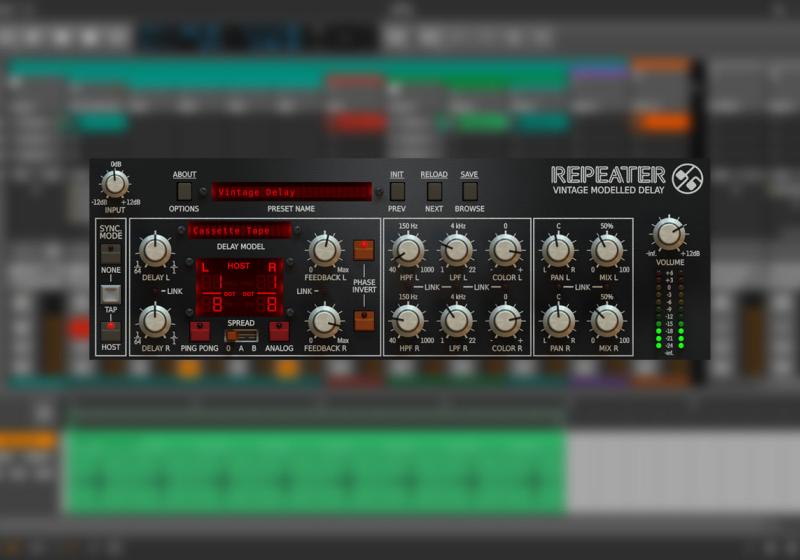Open the Cassette Tape delay model selector
This screenshot has height=560, width=800.
(x=239, y=231)
